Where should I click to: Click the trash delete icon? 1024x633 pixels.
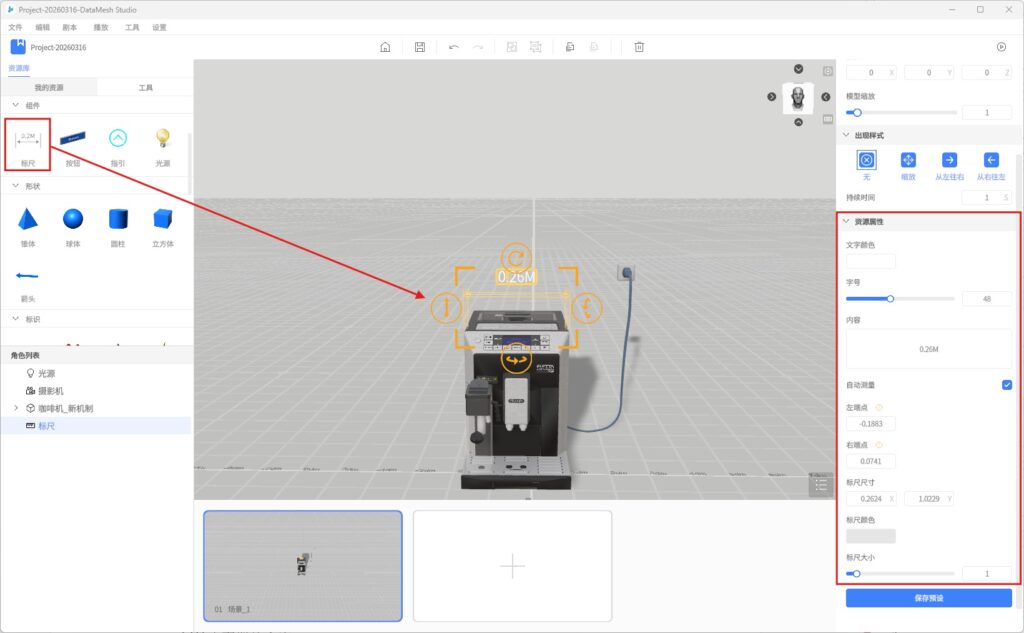point(639,47)
